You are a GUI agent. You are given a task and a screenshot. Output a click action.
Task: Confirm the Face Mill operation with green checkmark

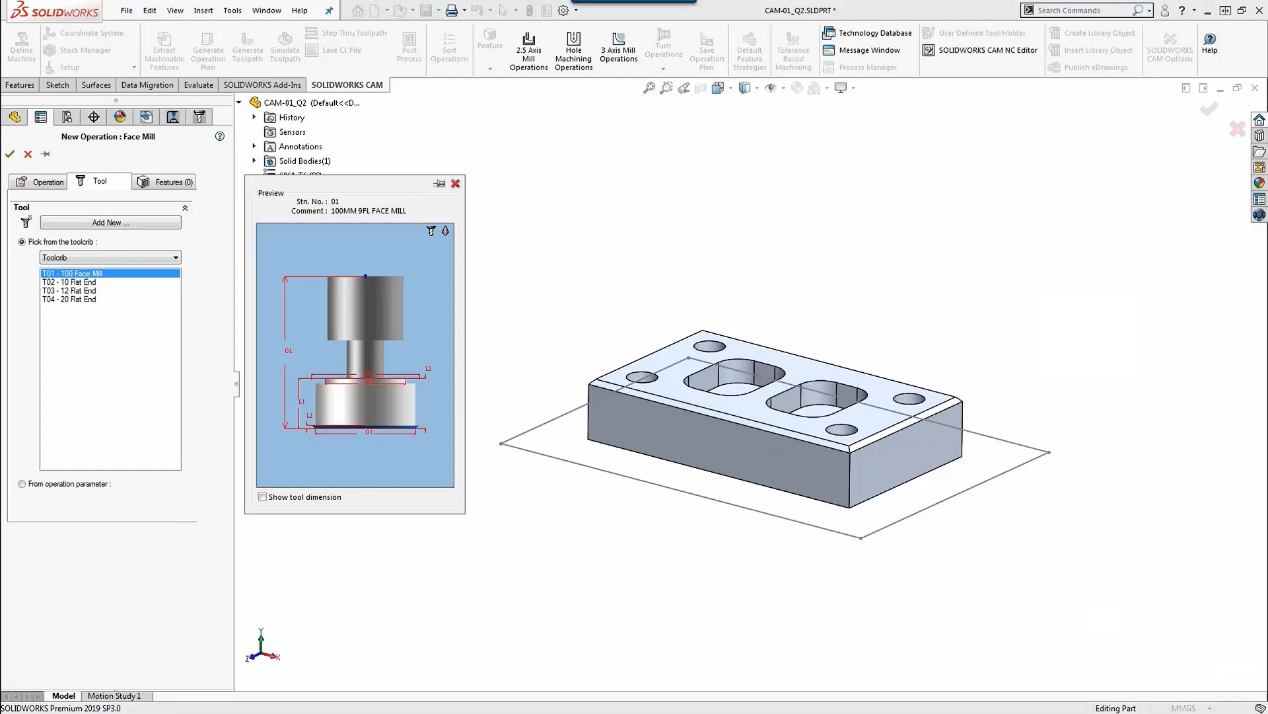pos(10,154)
